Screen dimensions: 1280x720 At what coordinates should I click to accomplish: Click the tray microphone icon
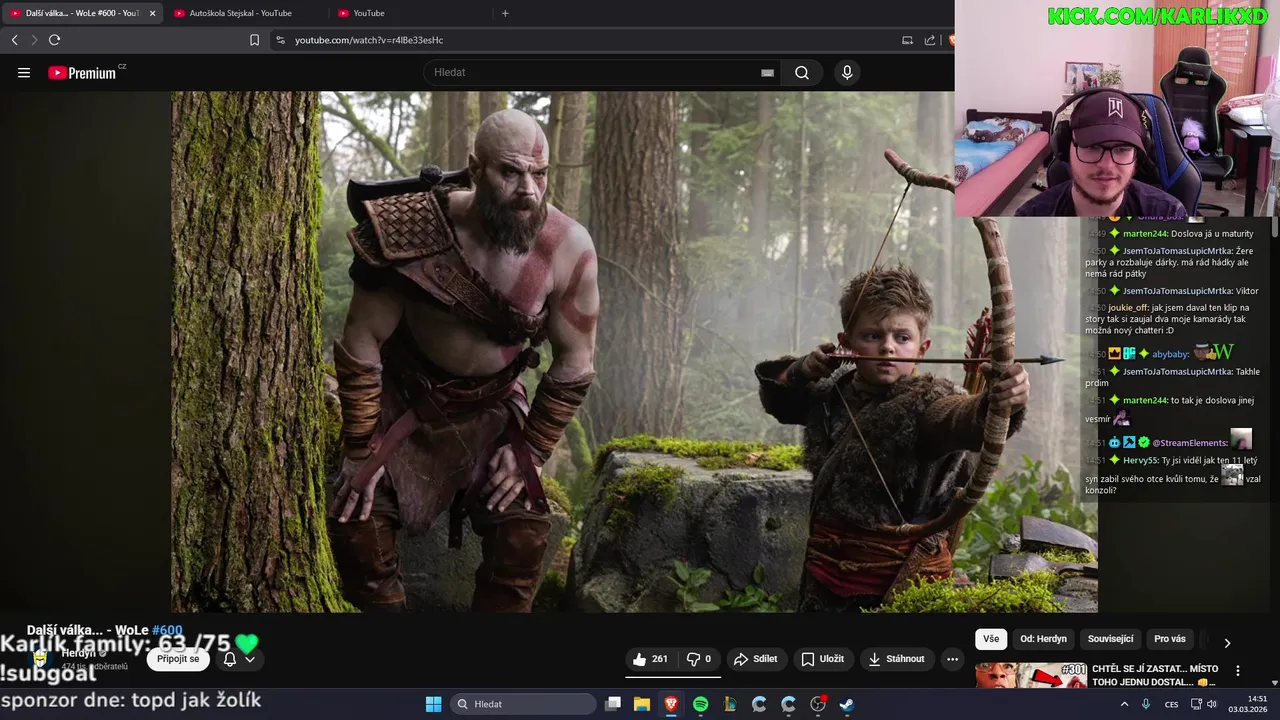click(x=1146, y=704)
